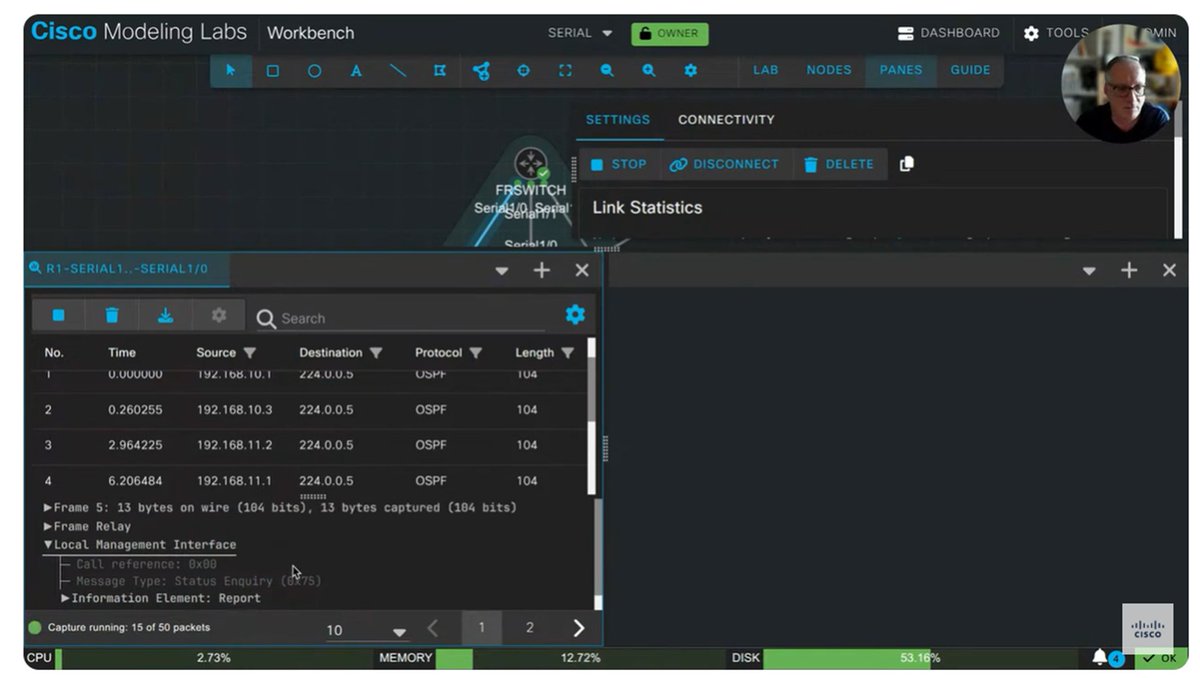The width and height of the screenshot is (1200, 678).
Task: Open the LAB toolbar menu
Action: (x=766, y=70)
